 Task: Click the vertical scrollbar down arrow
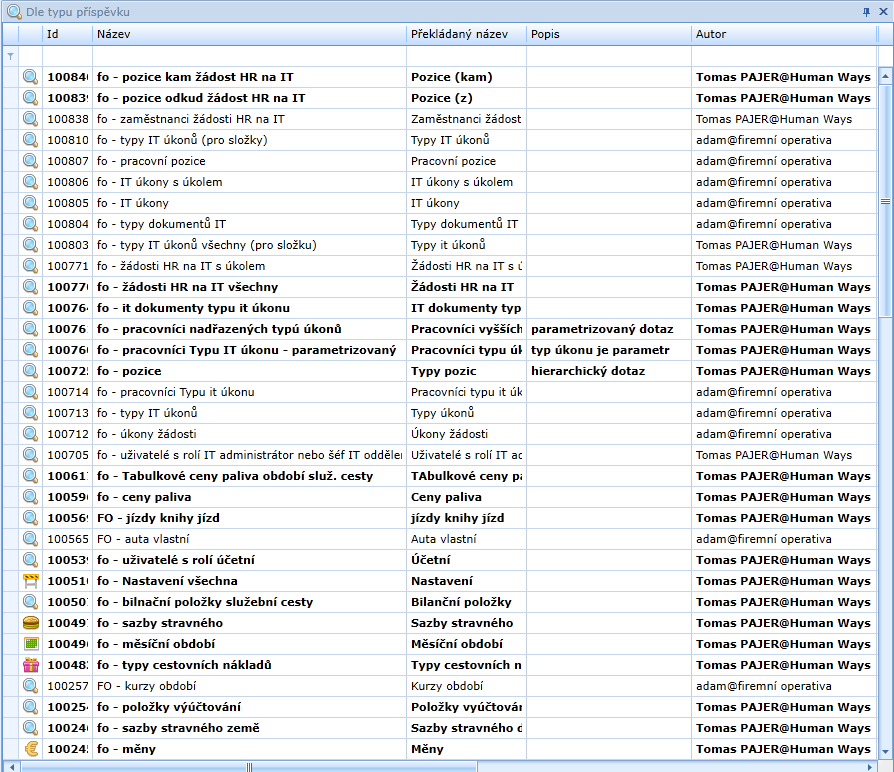coord(885,751)
